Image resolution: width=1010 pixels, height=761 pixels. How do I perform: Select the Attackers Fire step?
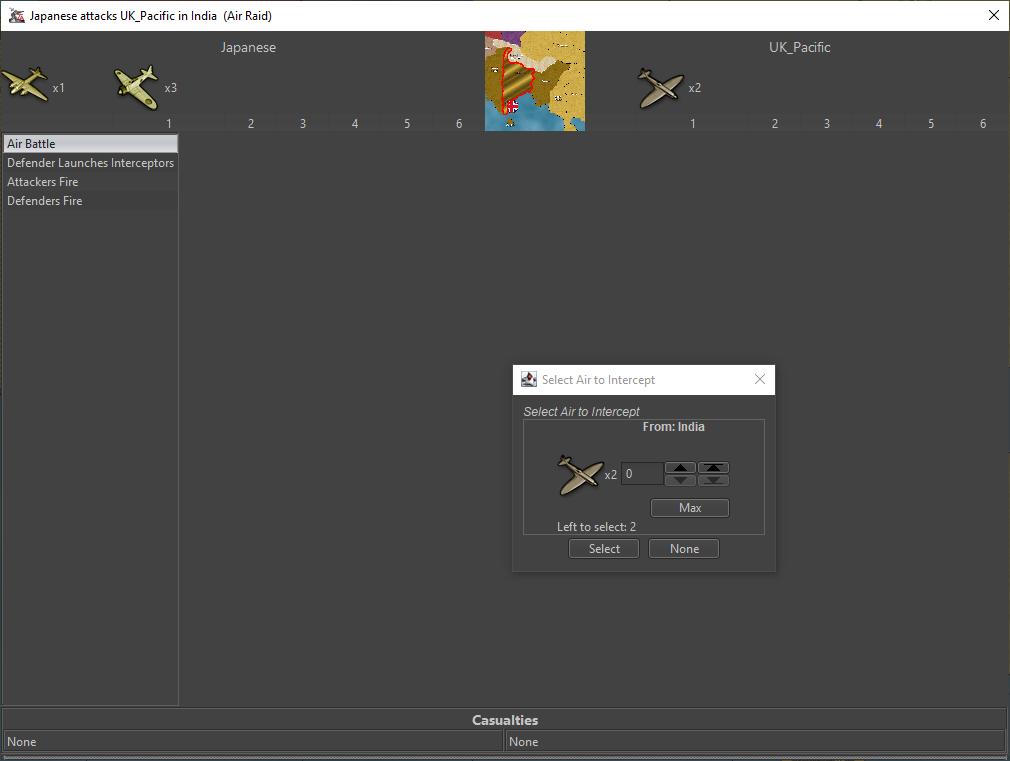90,182
